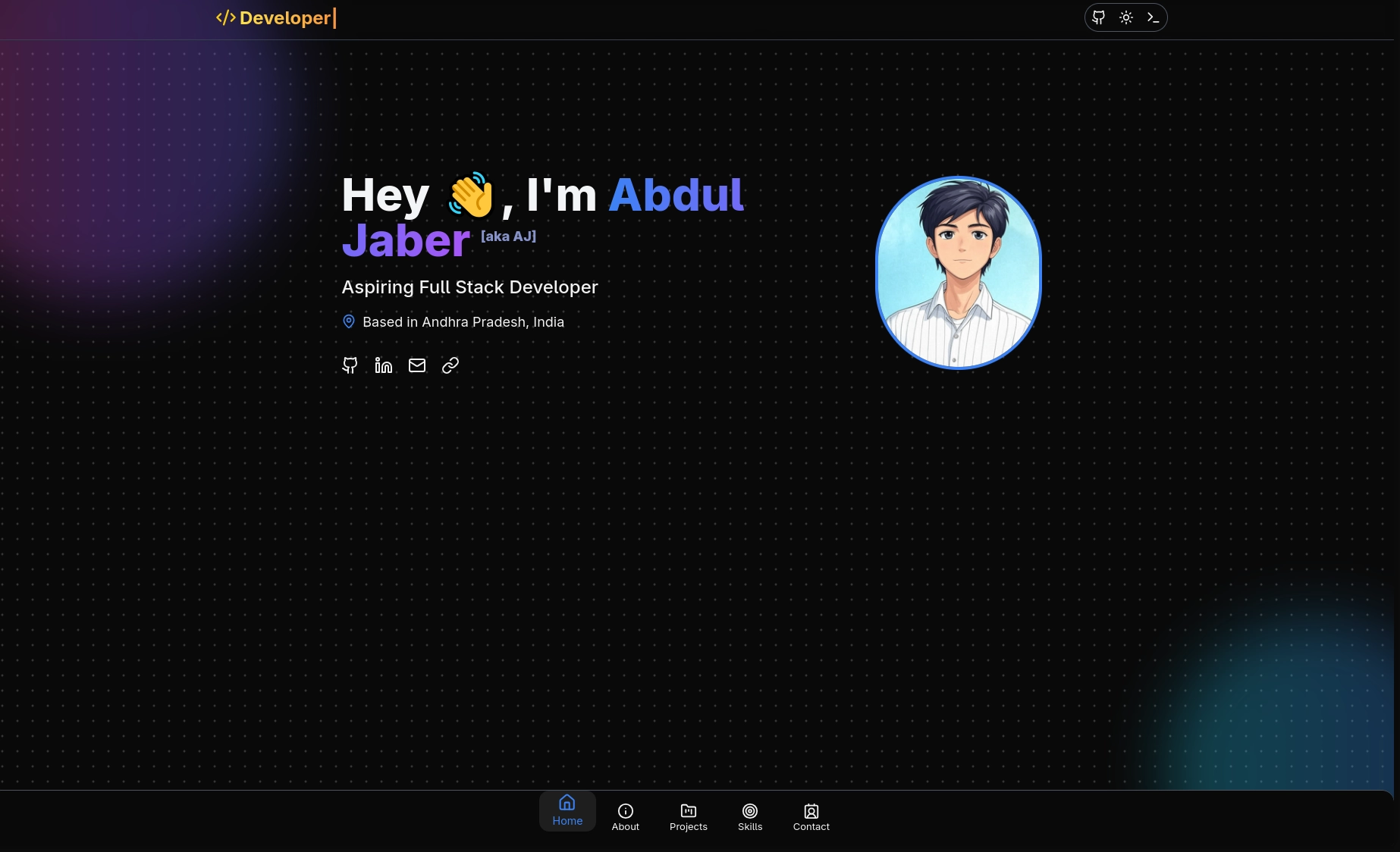Click the code brackets logo icon
This screenshot has height=852, width=1400.
225,18
